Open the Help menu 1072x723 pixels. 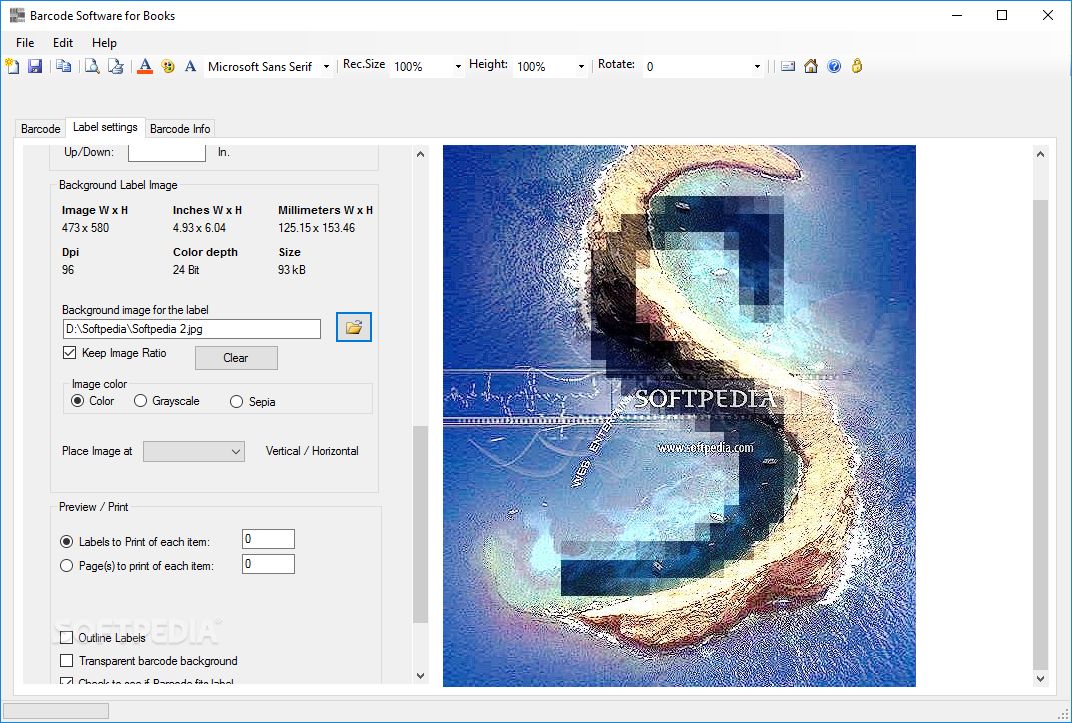(104, 42)
